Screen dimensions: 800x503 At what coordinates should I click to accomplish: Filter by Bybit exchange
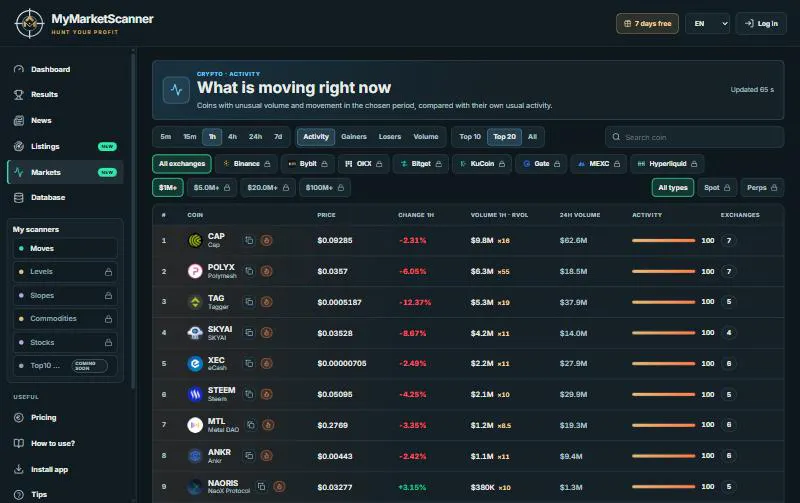(308, 164)
